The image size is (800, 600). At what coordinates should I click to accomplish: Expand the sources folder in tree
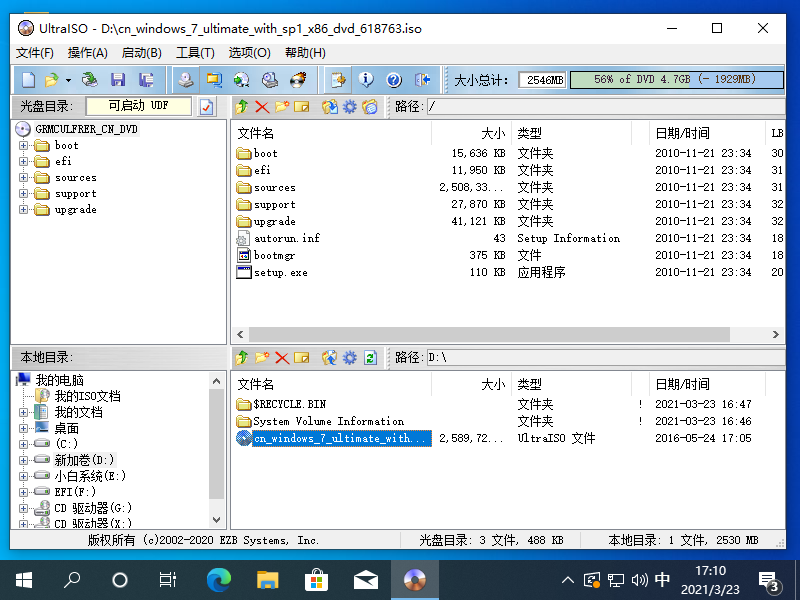pyautogui.click(x=24, y=178)
